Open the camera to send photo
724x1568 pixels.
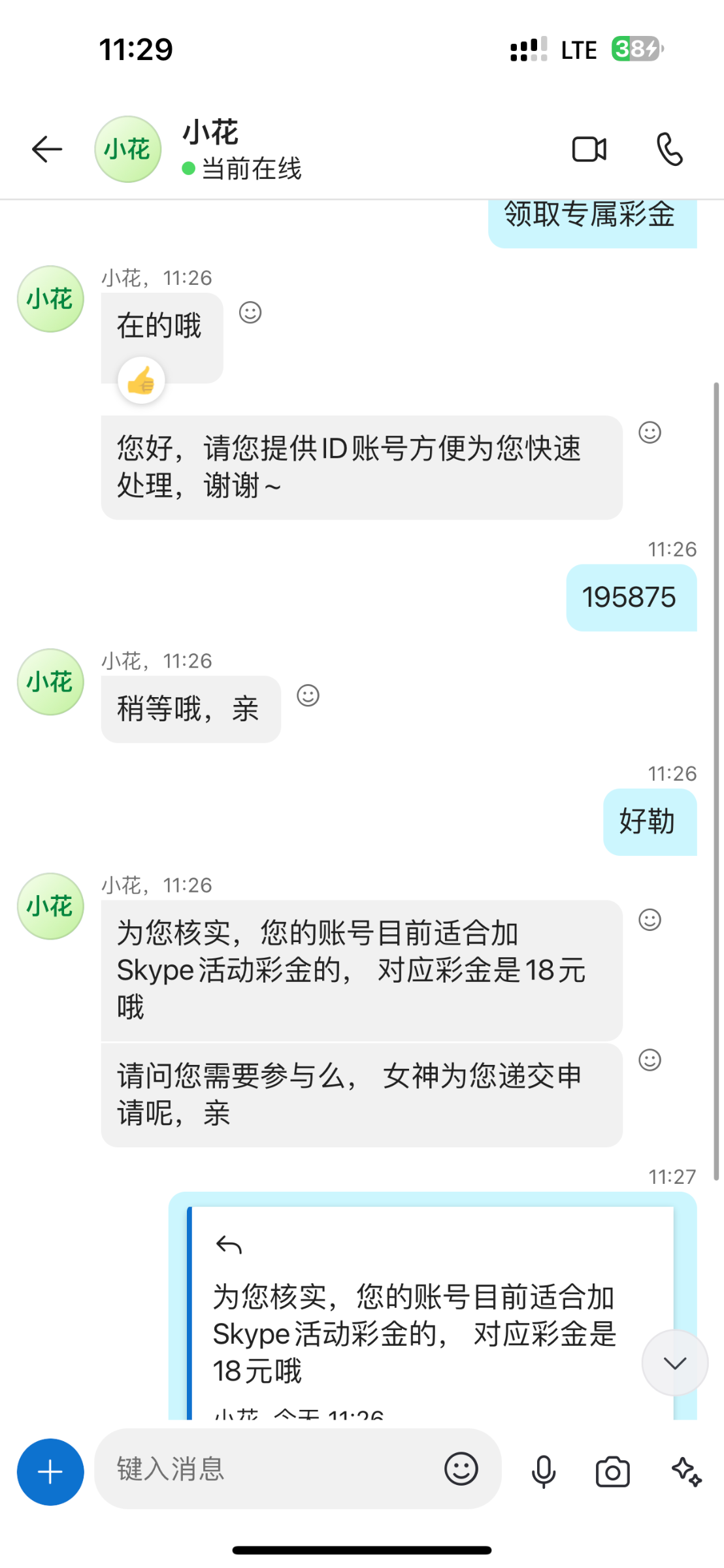[612, 1472]
